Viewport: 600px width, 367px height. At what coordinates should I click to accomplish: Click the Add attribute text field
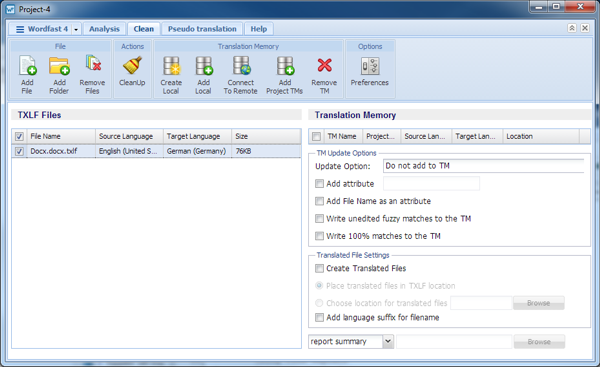(x=431, y=184)
